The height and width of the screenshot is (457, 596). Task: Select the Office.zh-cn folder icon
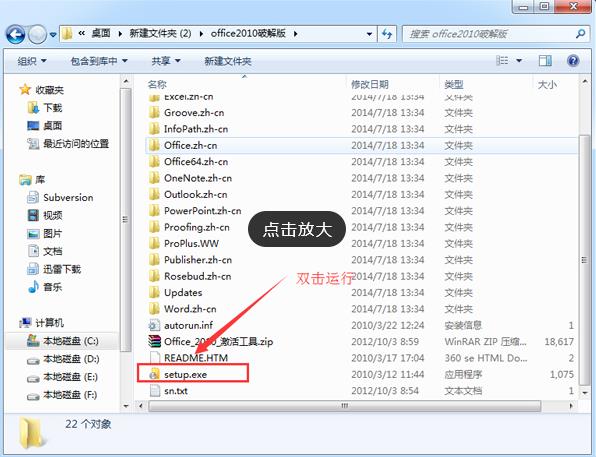[x=154, y=145]
